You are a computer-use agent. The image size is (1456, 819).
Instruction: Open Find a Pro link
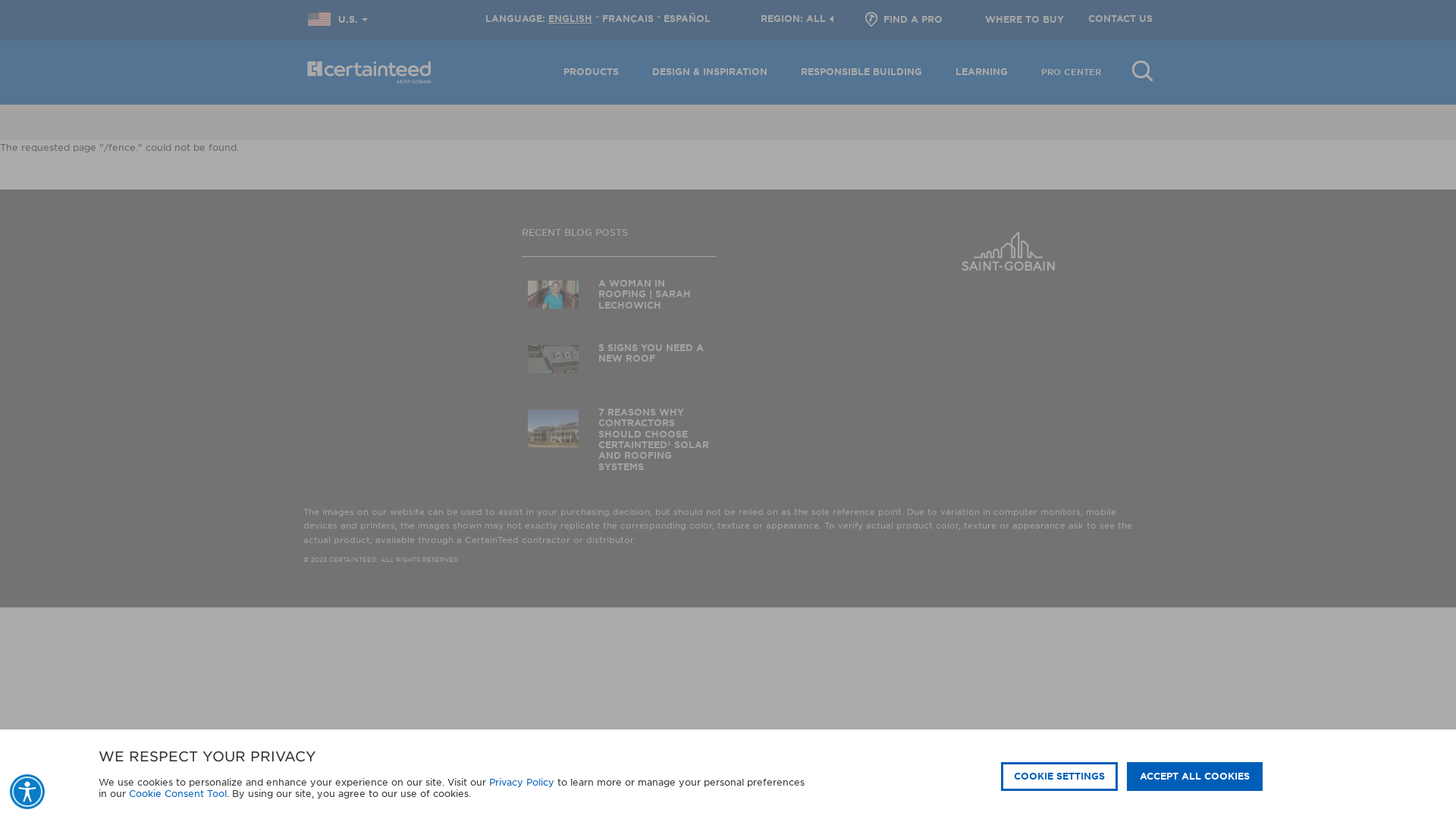(x=913, y=20)
